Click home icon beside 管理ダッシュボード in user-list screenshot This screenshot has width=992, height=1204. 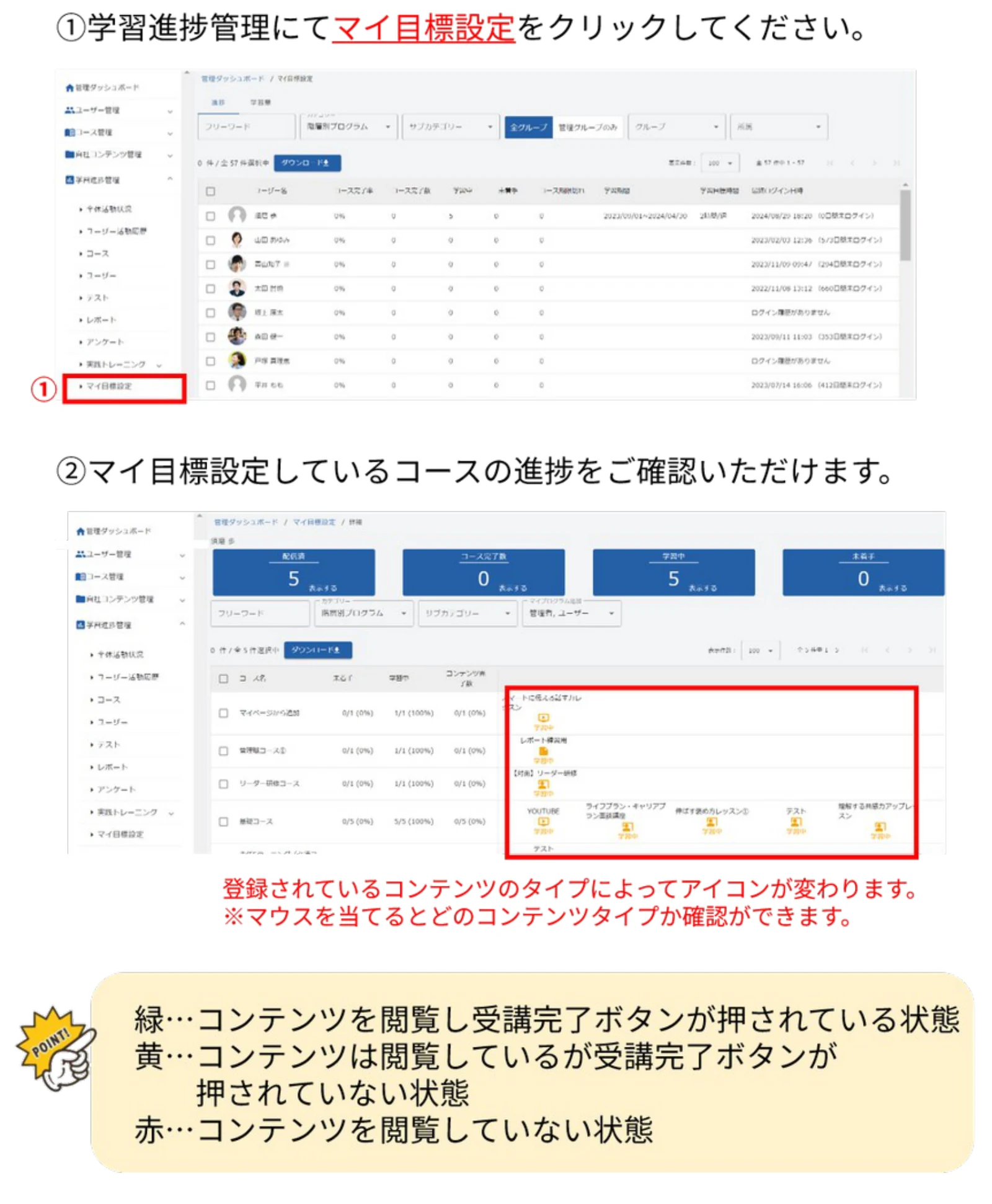pyautogui.click(x=69, y=87)
